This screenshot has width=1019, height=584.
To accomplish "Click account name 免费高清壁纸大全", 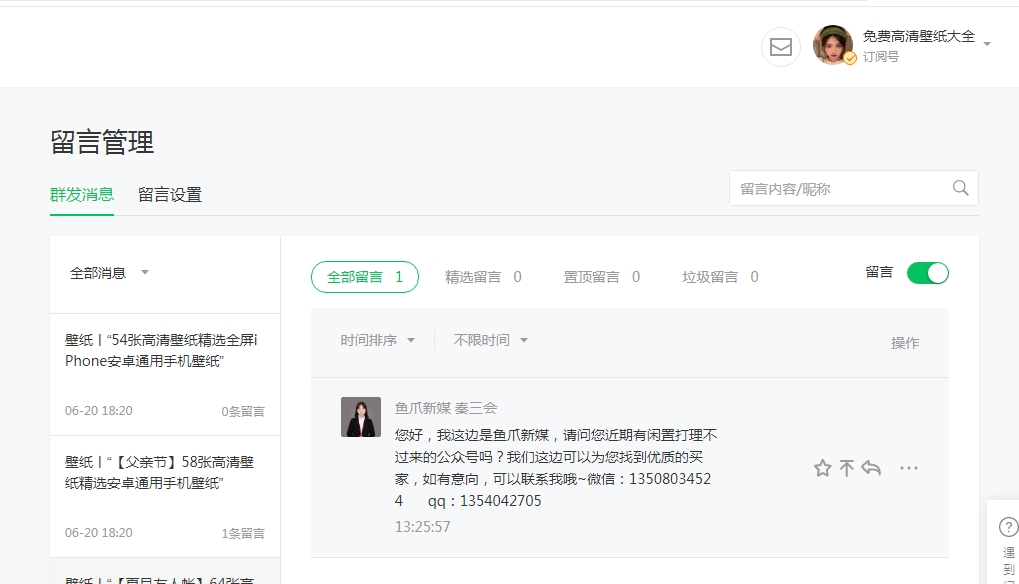I will pyautogui.click(x=918, y=36).
